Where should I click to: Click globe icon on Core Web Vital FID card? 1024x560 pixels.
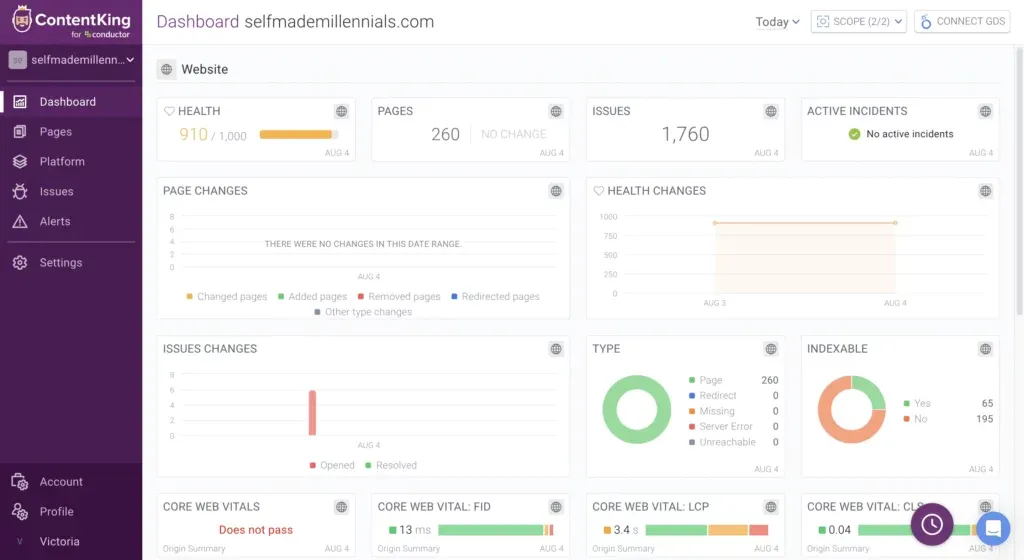(x=556, y=507)
